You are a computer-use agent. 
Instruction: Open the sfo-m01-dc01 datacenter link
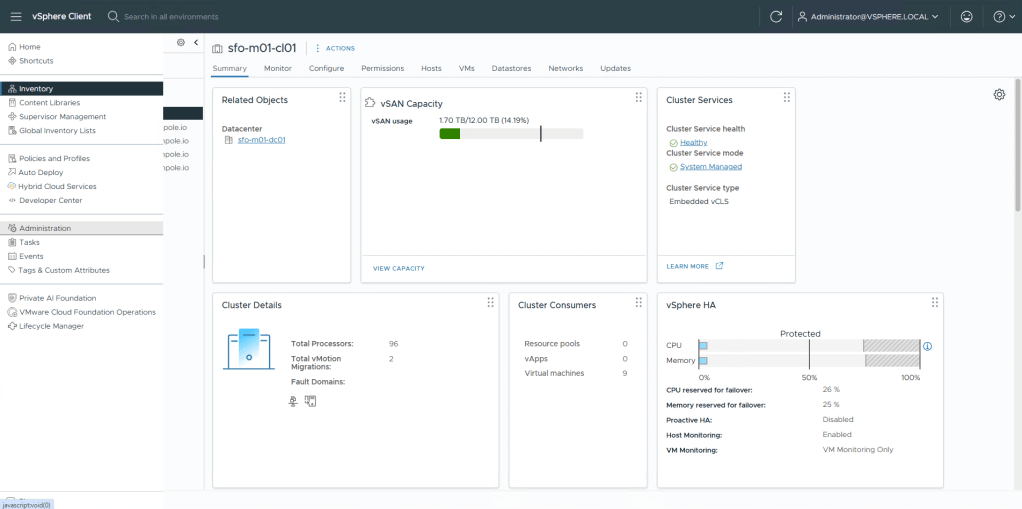pos(261,140)
